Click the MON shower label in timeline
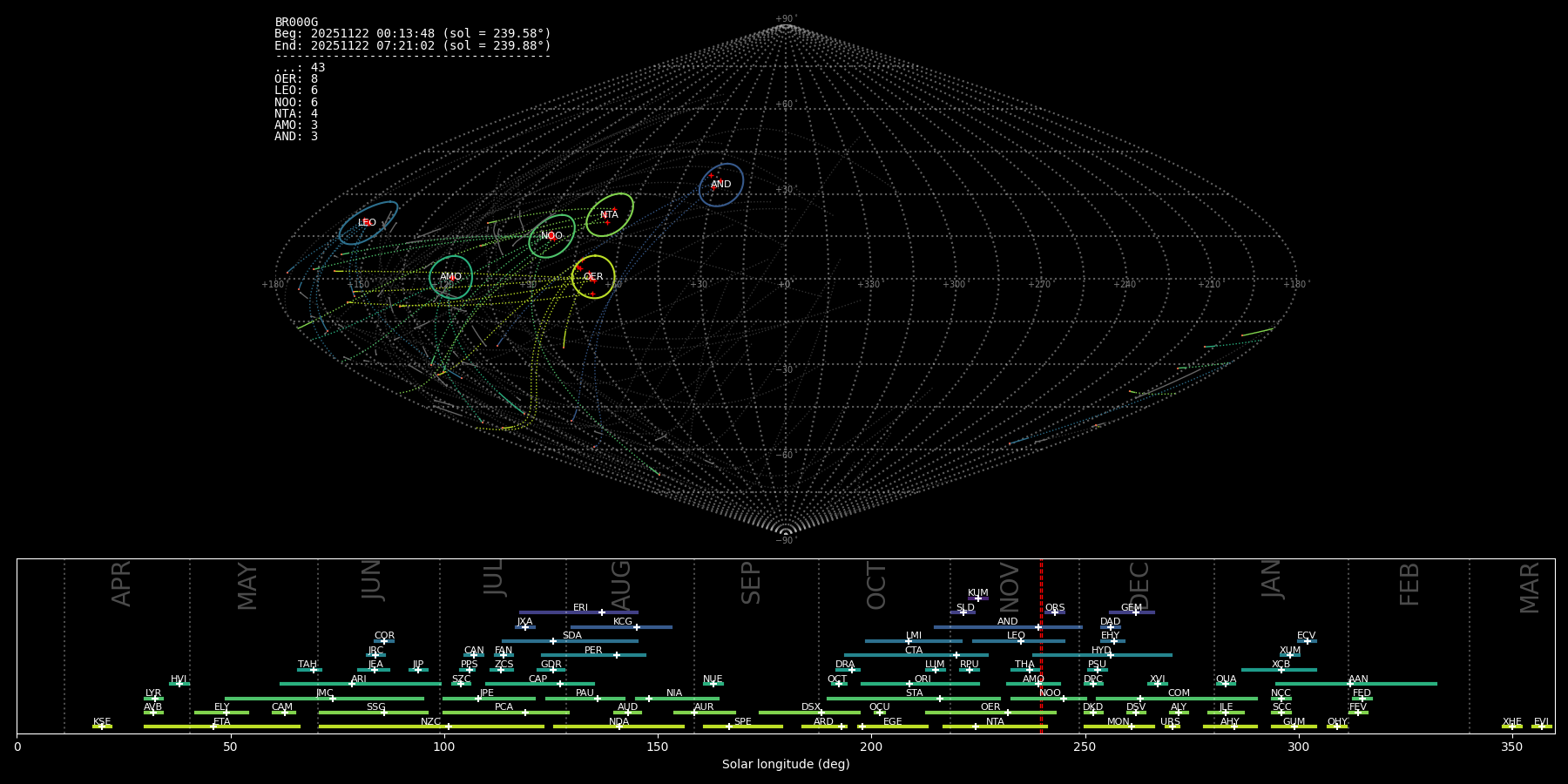This screenshot has height=784, width=1568. click(1119, 721)
